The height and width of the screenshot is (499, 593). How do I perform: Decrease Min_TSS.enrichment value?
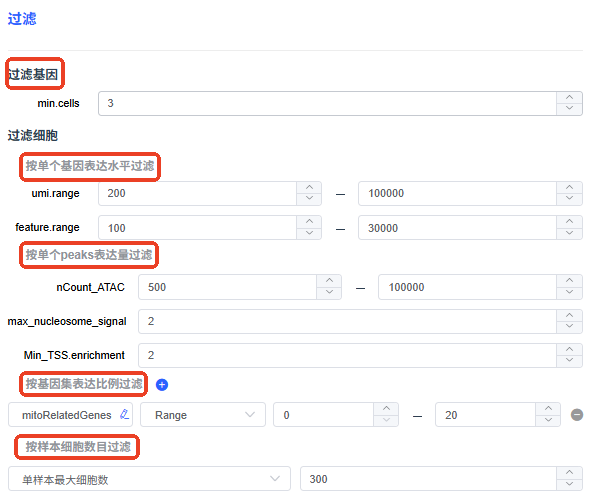click(569, 361)
